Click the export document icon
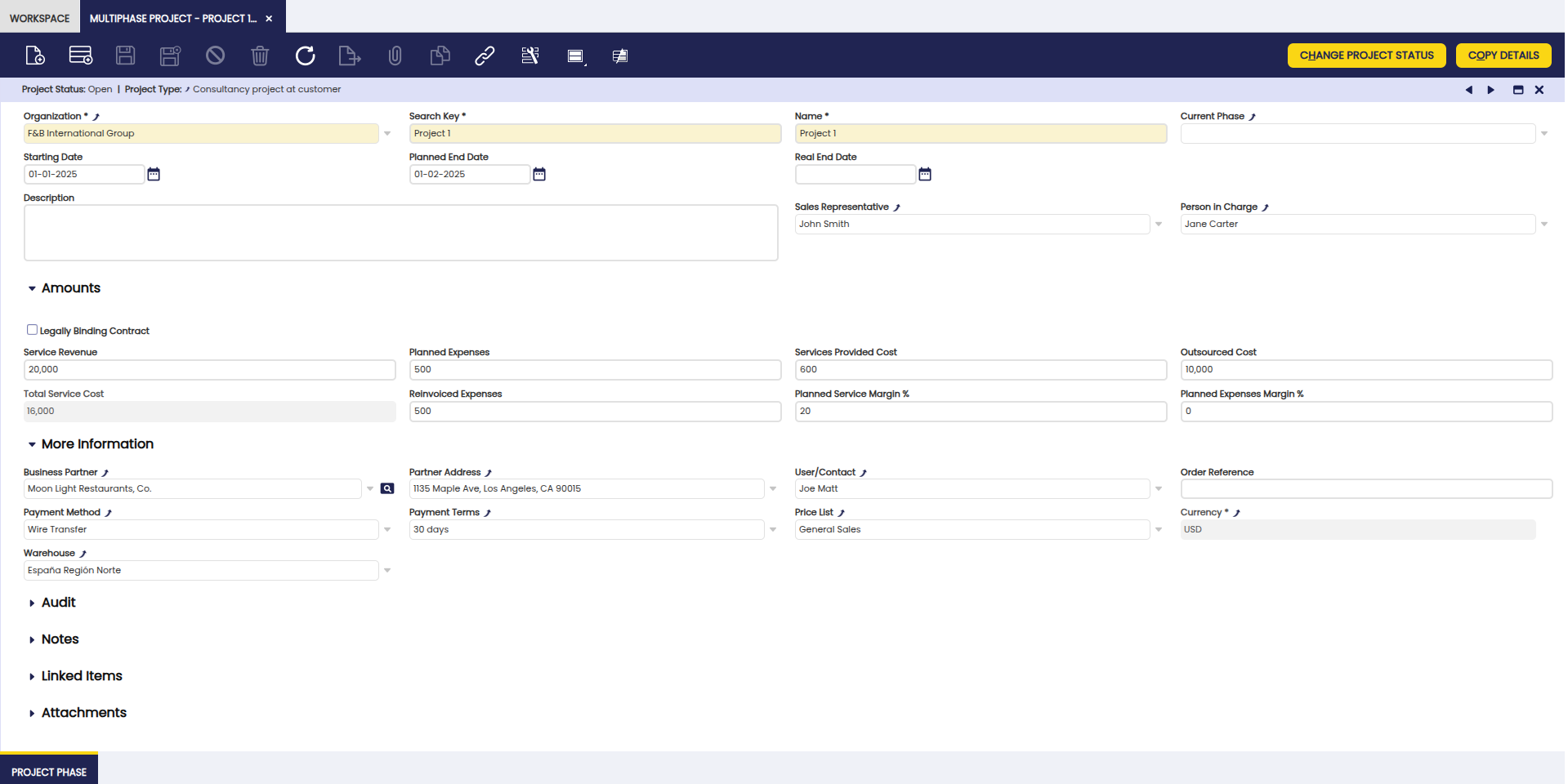Viewport: 1568px width, 784px height. (350, 56)
